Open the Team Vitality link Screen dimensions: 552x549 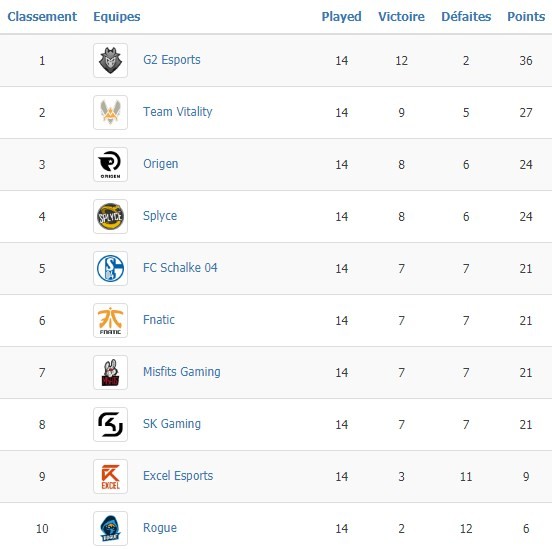pos(178,112)
